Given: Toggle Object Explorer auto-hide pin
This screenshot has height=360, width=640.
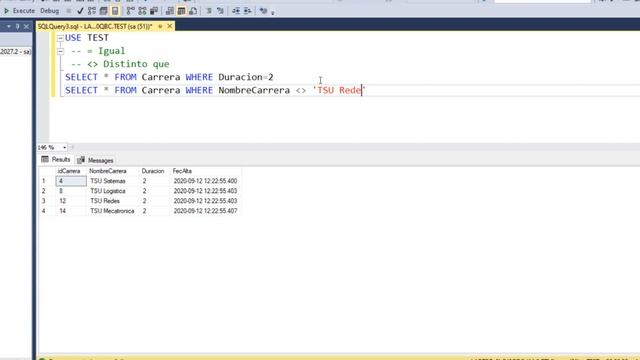Looking at the screenshot, I should [17, 27].
